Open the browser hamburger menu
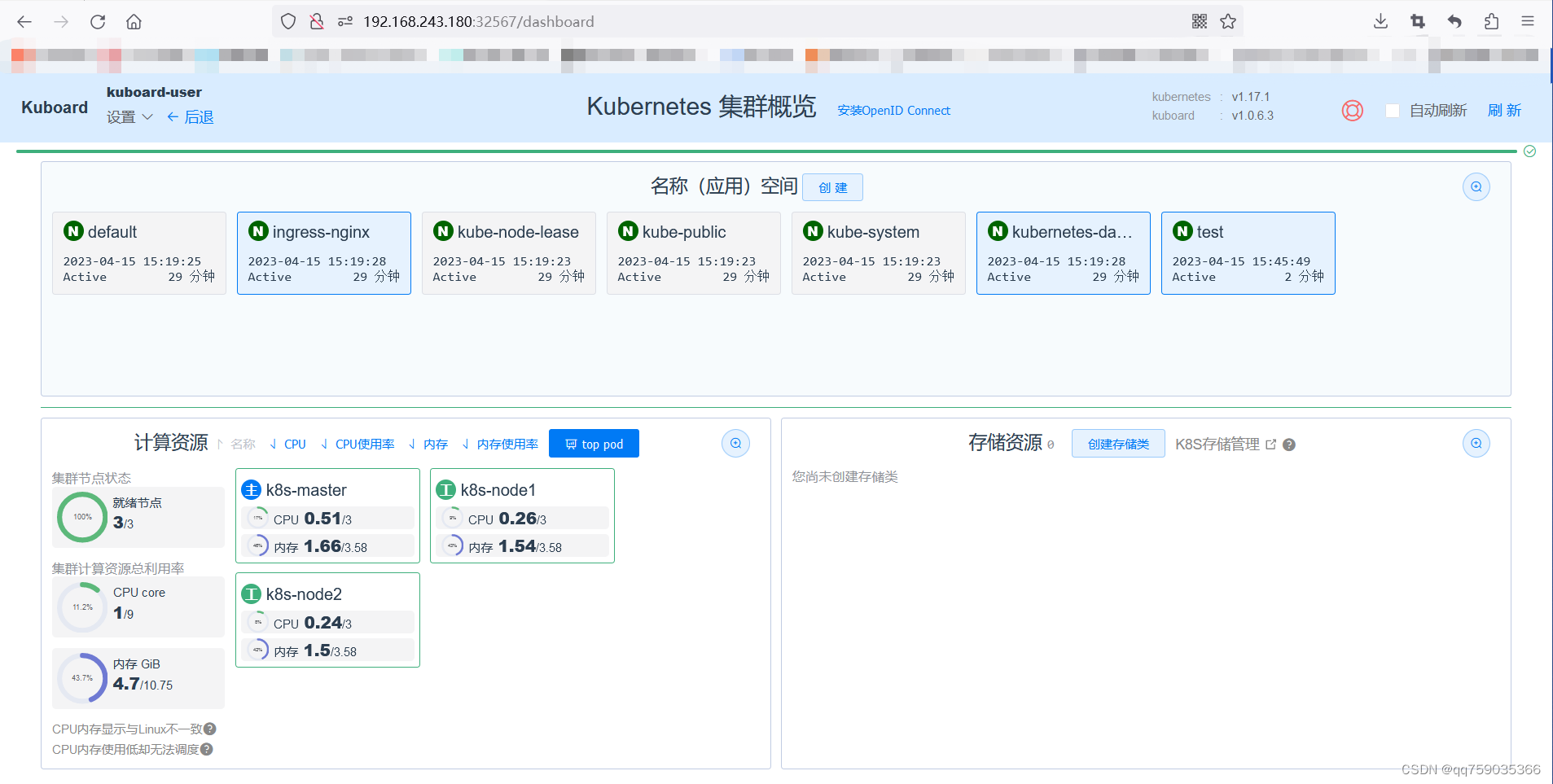1553x784 pixels. click(1528, 22)
